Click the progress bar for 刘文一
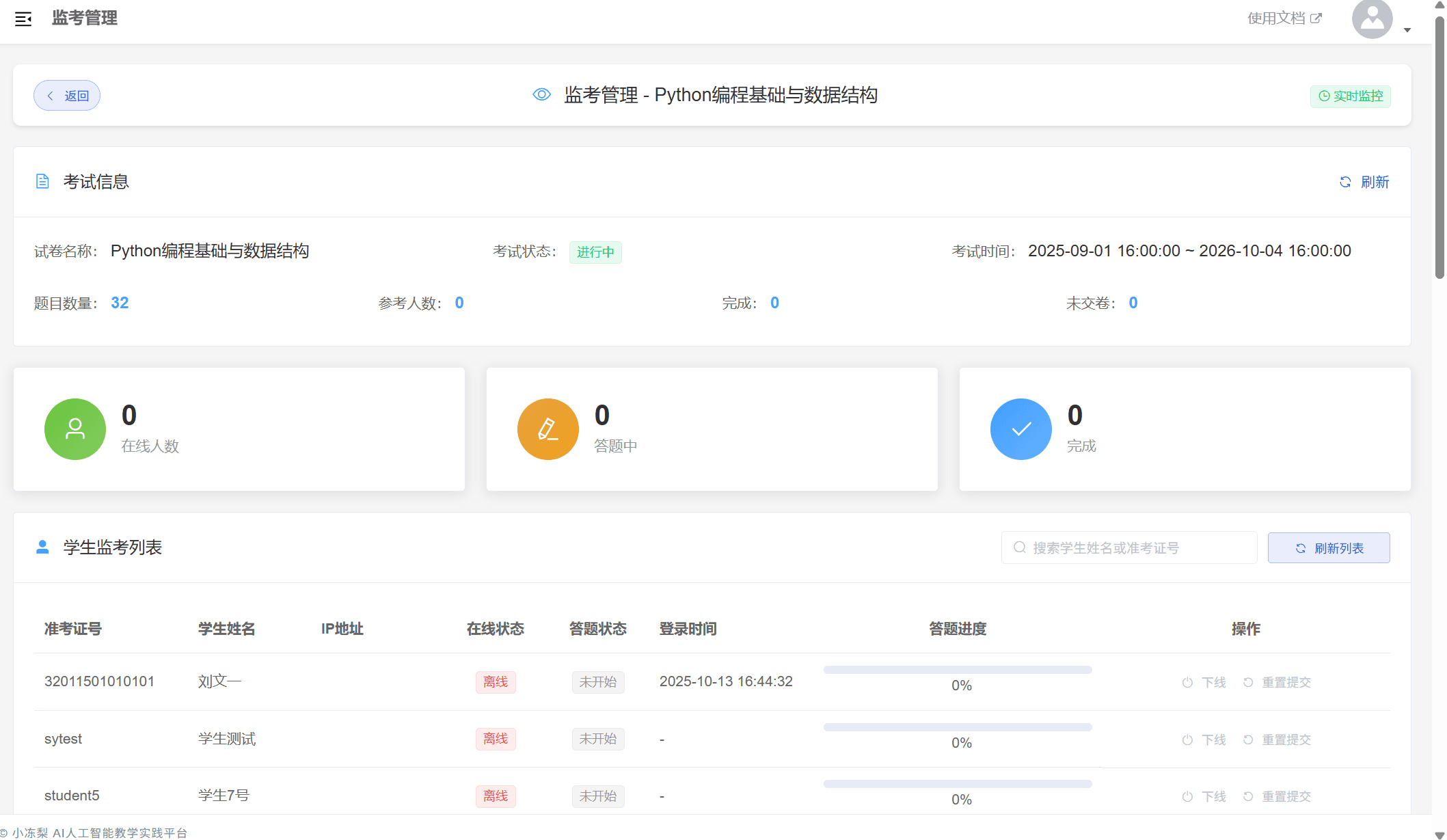The height and width of the screenshot is (840, 1447). tap(958, 670)
